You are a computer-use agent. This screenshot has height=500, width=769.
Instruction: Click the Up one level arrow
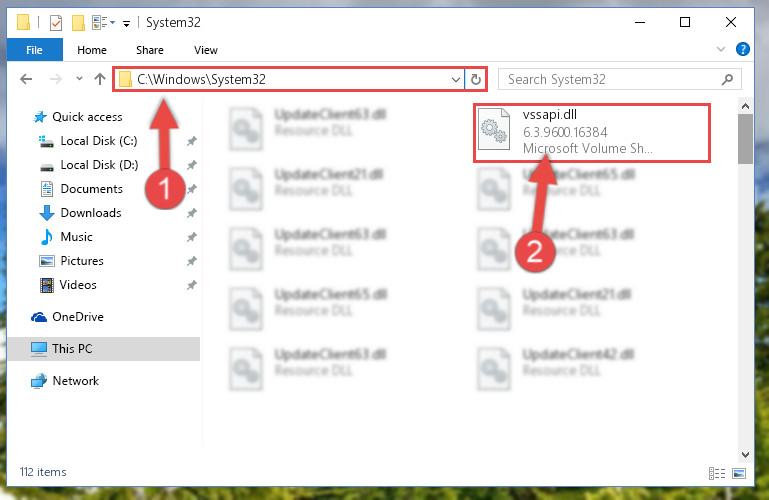pyautogui.click(x=100, y=79)
